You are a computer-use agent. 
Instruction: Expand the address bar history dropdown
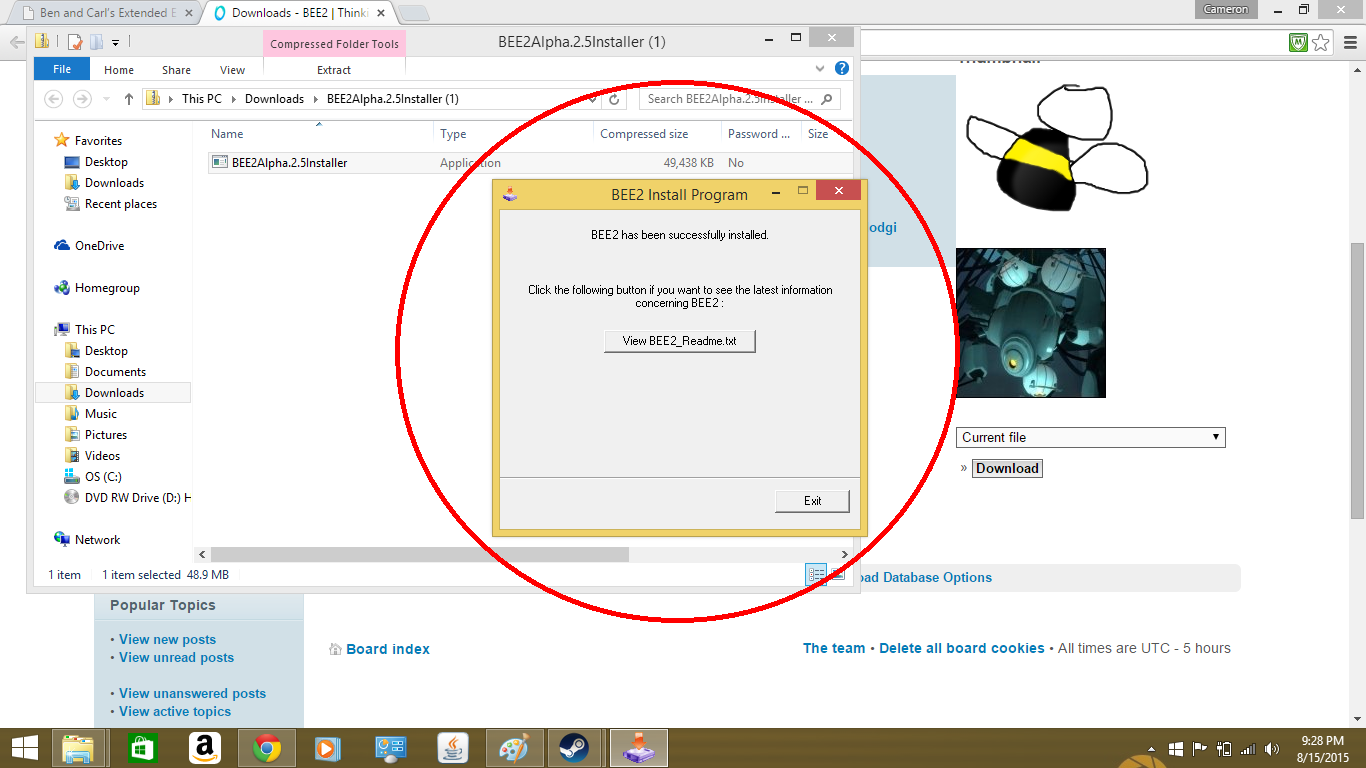[594, 99]
